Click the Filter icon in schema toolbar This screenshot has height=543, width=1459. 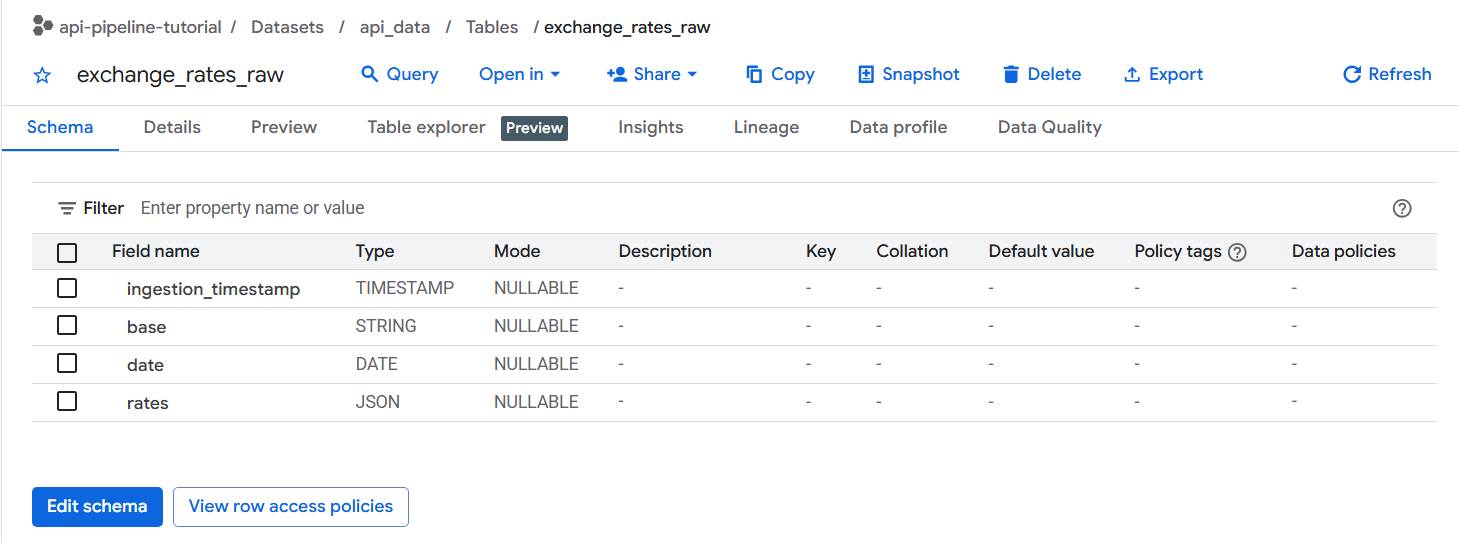pyautogui.click(x=67, y=208)
